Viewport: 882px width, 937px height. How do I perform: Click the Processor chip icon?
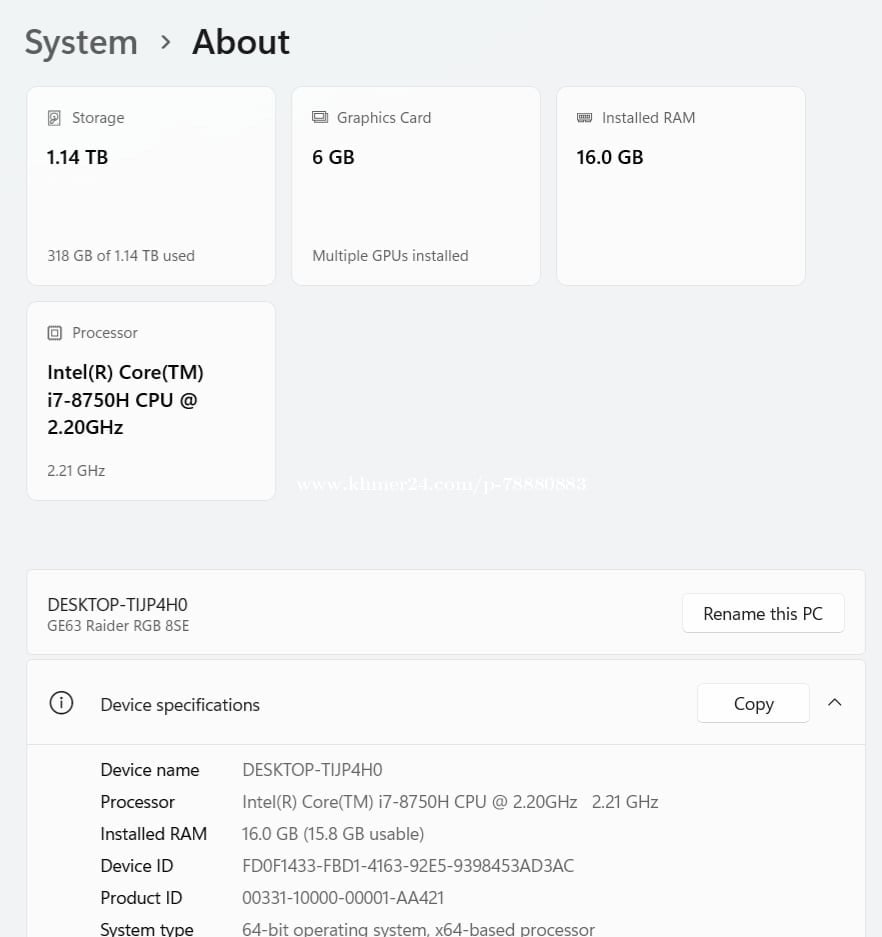click(x=54, y=333)
